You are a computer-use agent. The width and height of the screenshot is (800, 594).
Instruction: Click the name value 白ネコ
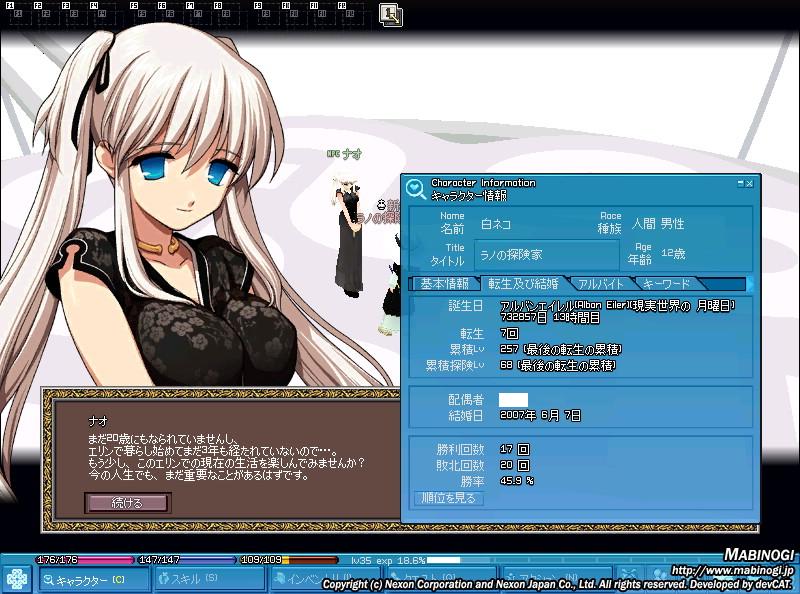495,224
